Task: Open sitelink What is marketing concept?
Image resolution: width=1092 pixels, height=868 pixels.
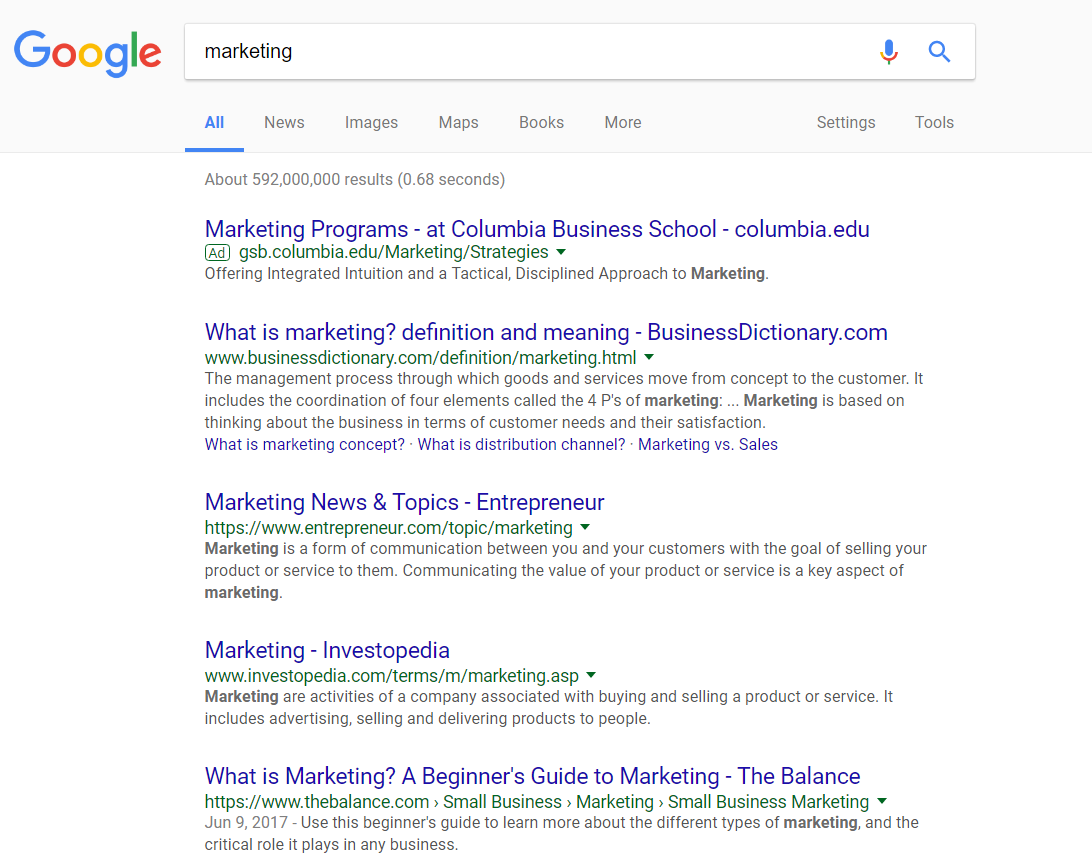Action: point(304,444)
